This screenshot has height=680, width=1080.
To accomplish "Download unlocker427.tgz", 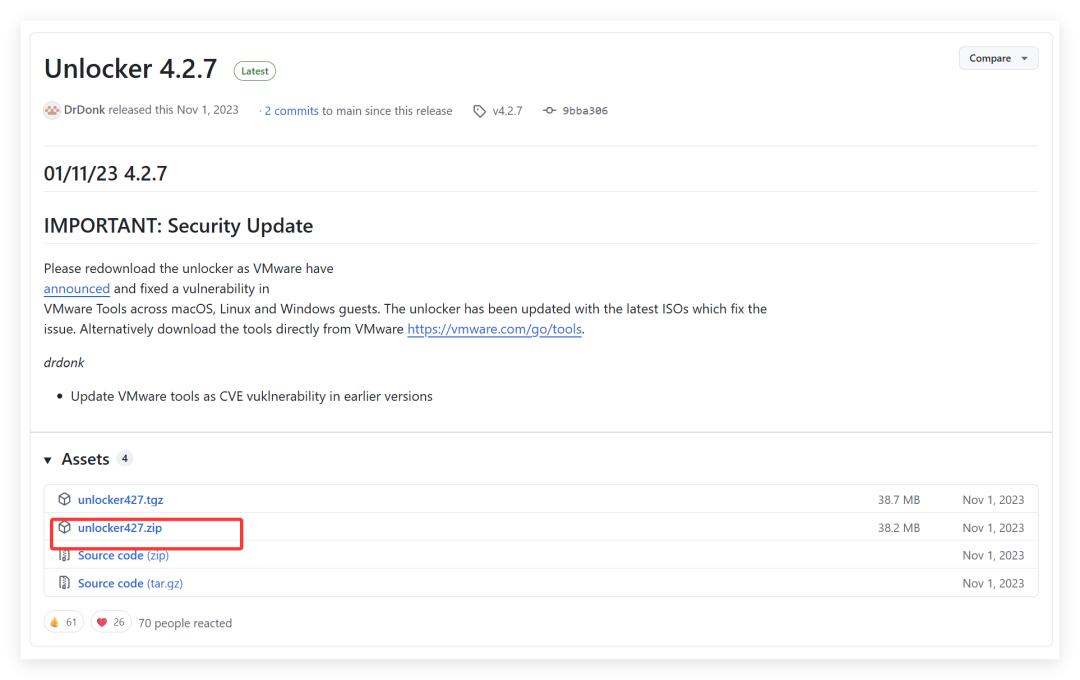I will click(121, 500).
